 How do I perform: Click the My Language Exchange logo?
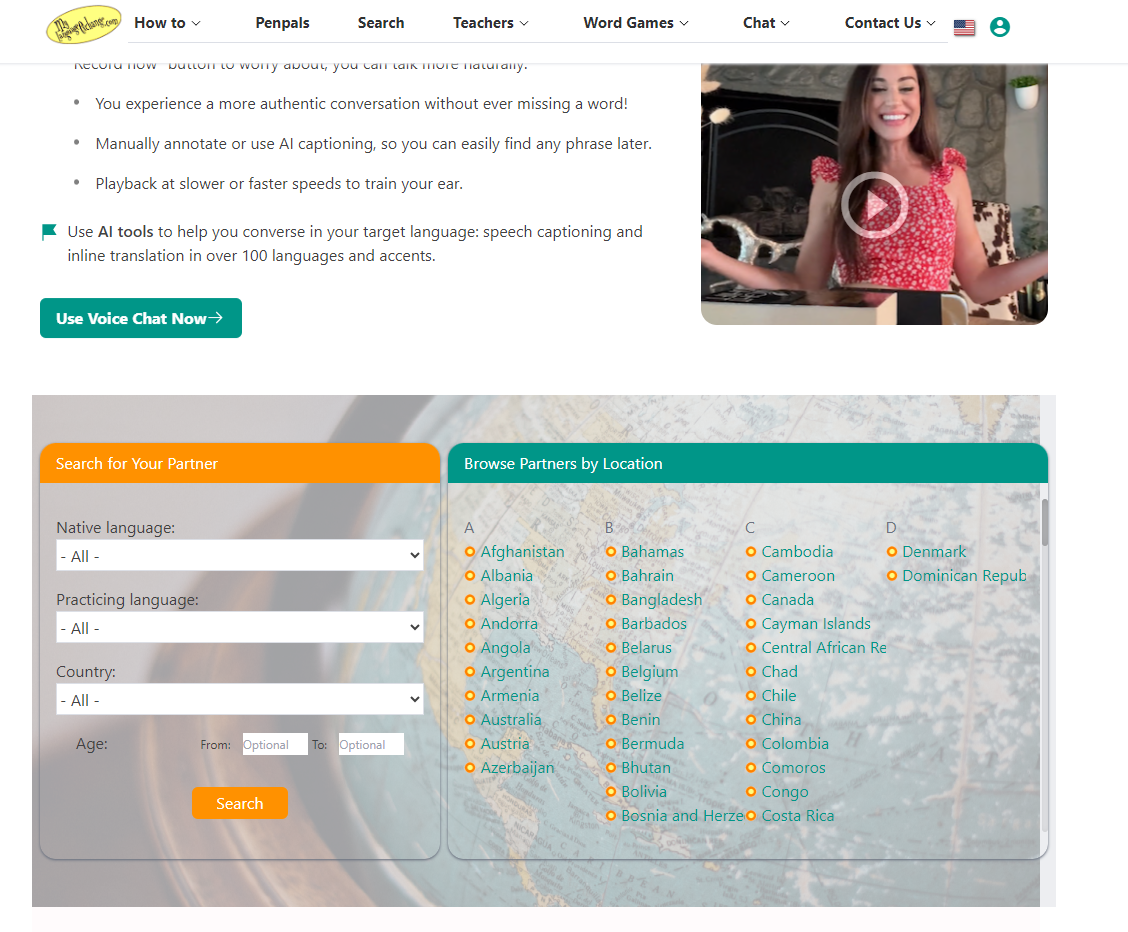83,24
